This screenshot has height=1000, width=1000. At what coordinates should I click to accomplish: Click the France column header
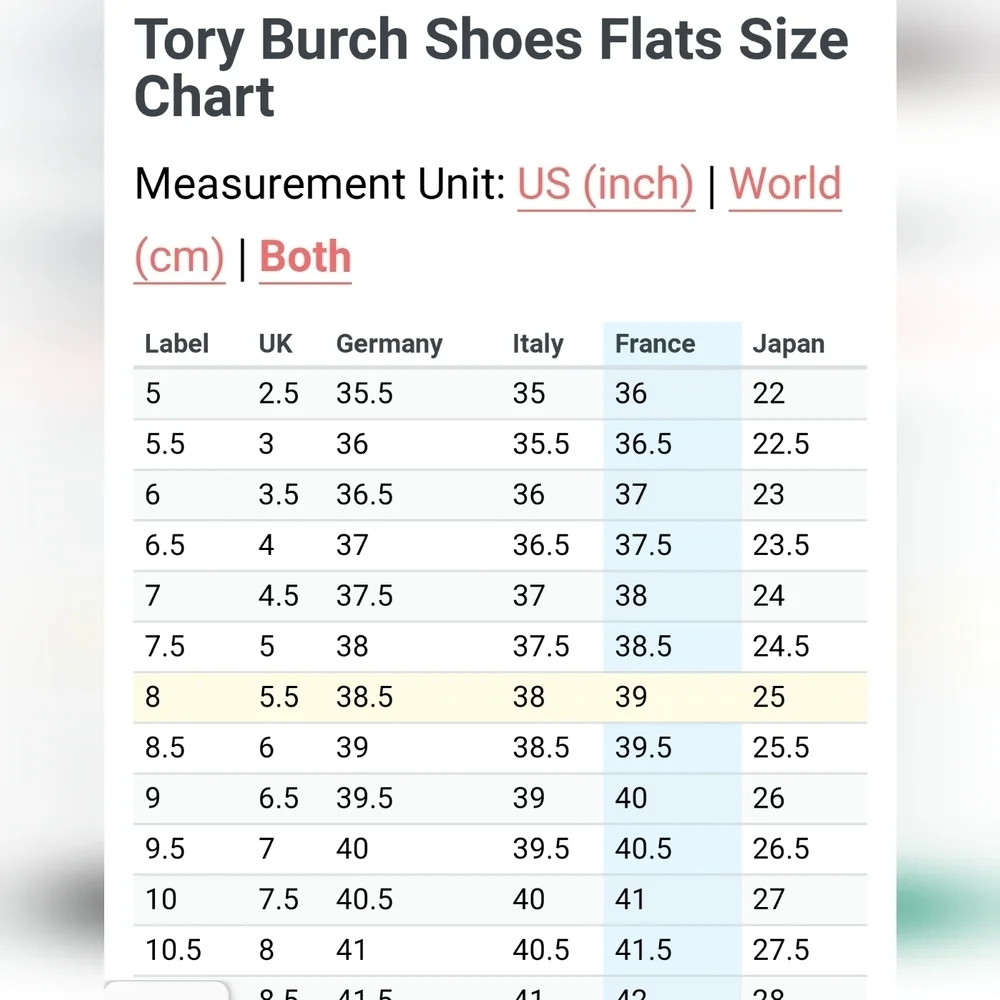point(654,344)
